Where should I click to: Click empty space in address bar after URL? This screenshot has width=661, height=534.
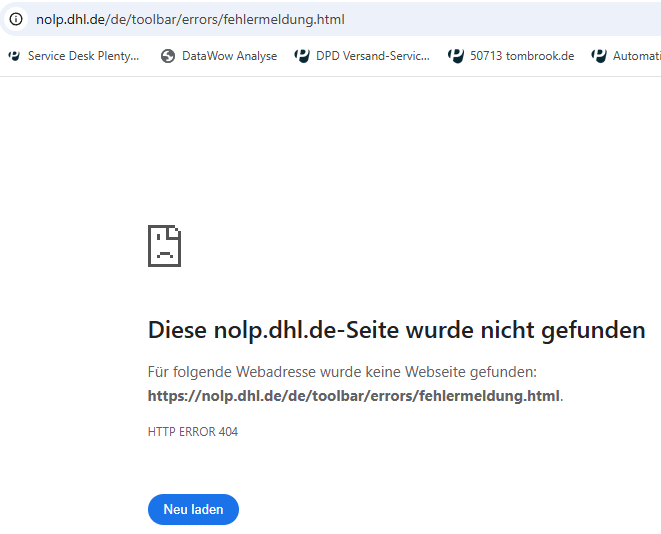(500, 19)
